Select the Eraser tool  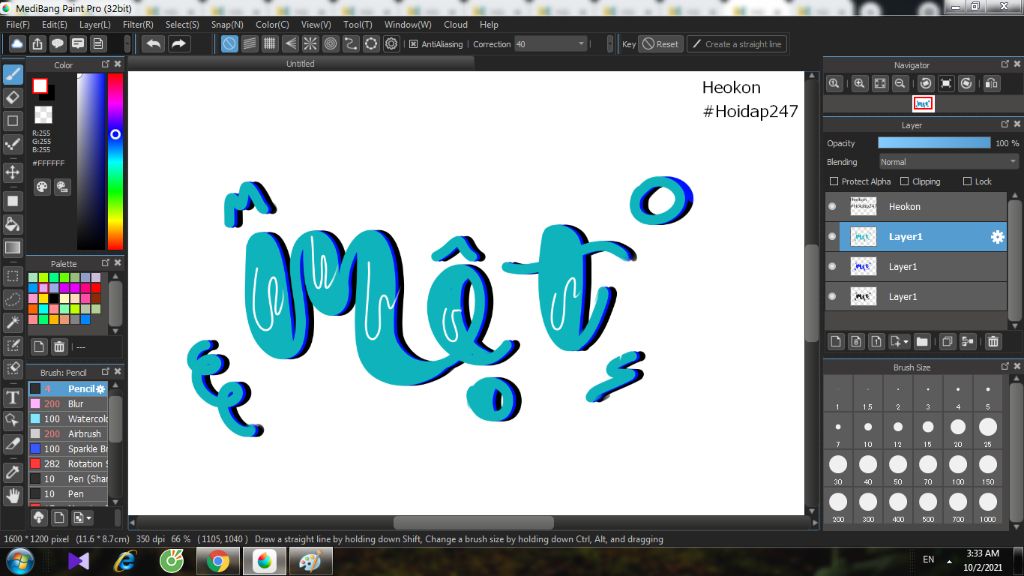pyautogui.click(x=12, y=97)
